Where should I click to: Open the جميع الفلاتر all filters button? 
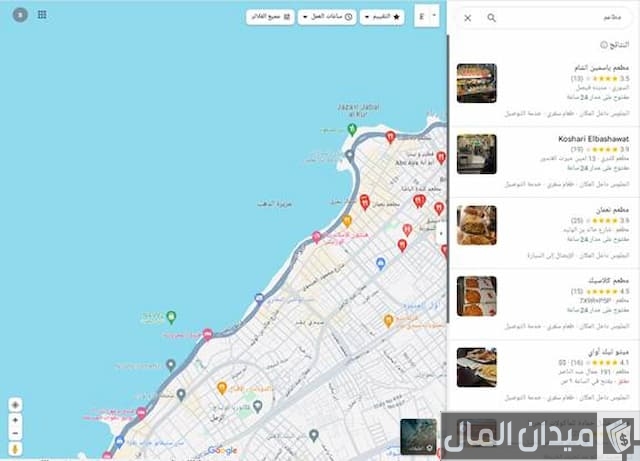[x=270, y=17]
